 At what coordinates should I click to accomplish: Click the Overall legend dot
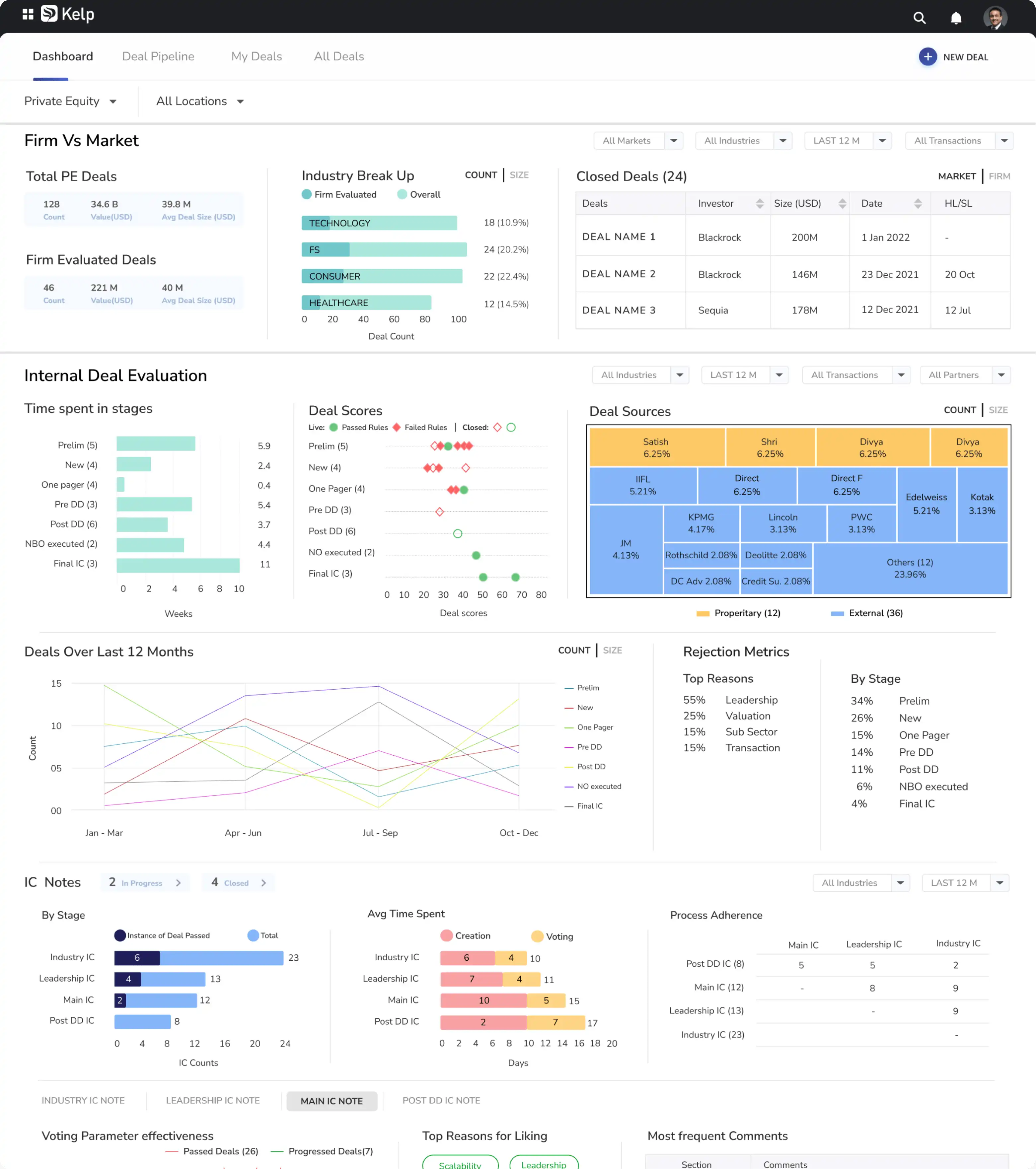point(402,194)
